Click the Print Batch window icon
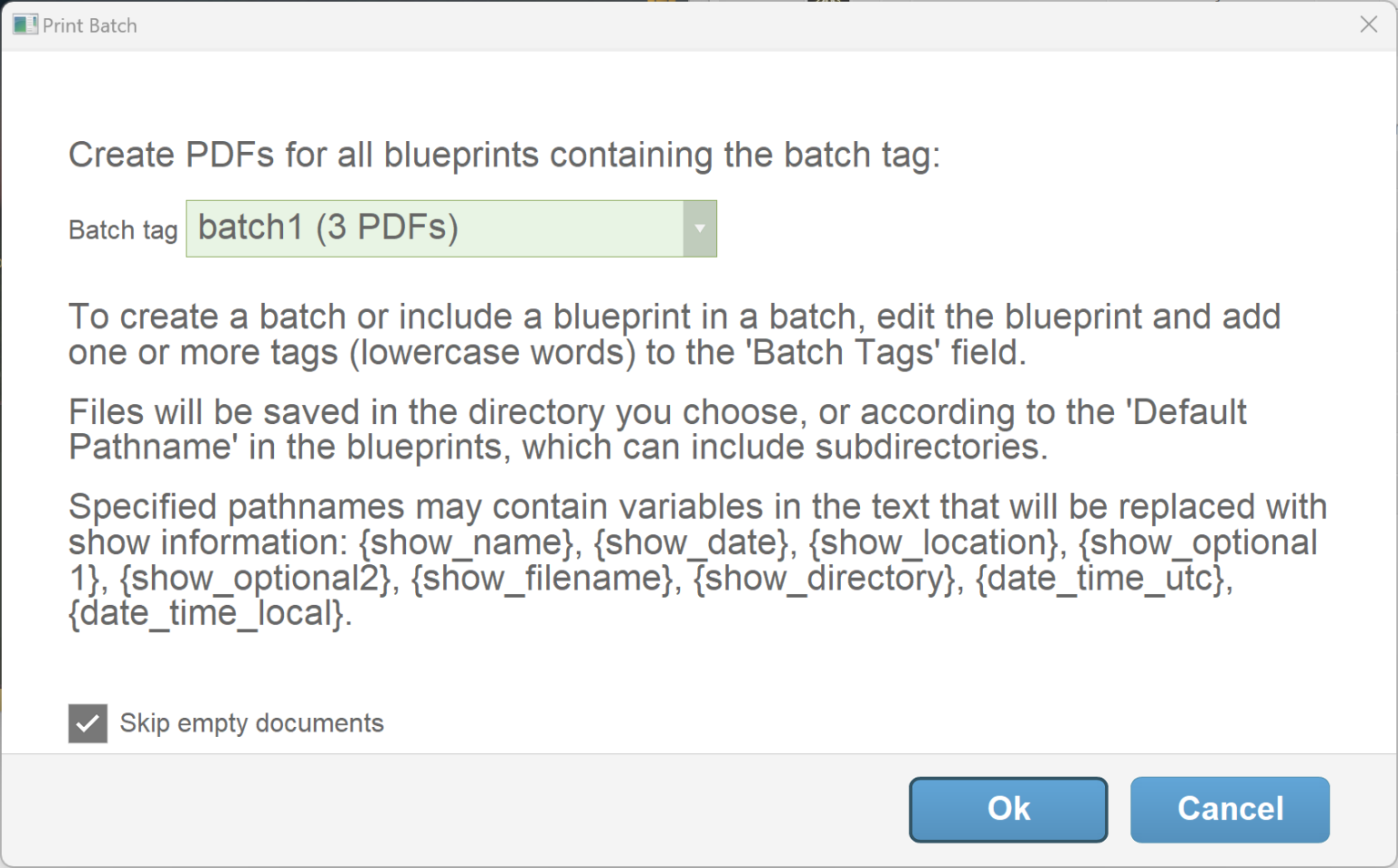This screenshot has width=1398, height=868. 25,25
